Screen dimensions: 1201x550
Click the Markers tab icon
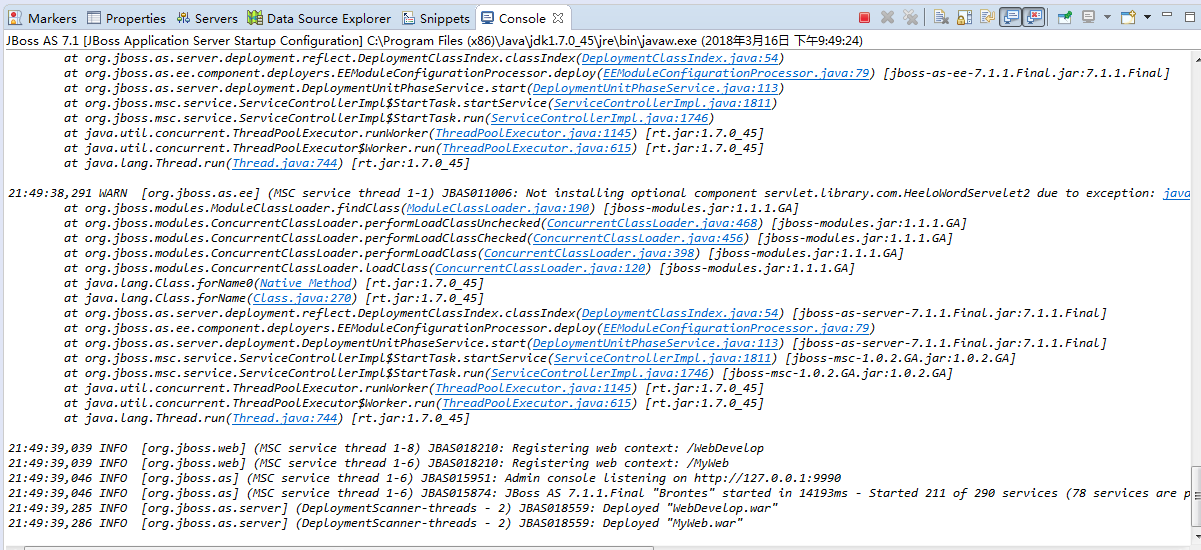pos(16,18)
